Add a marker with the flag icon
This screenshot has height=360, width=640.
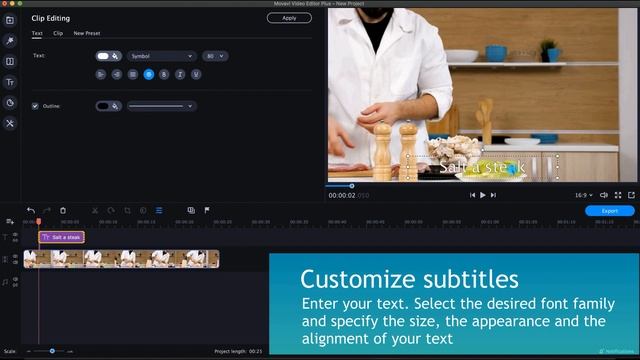click(207, 210)
